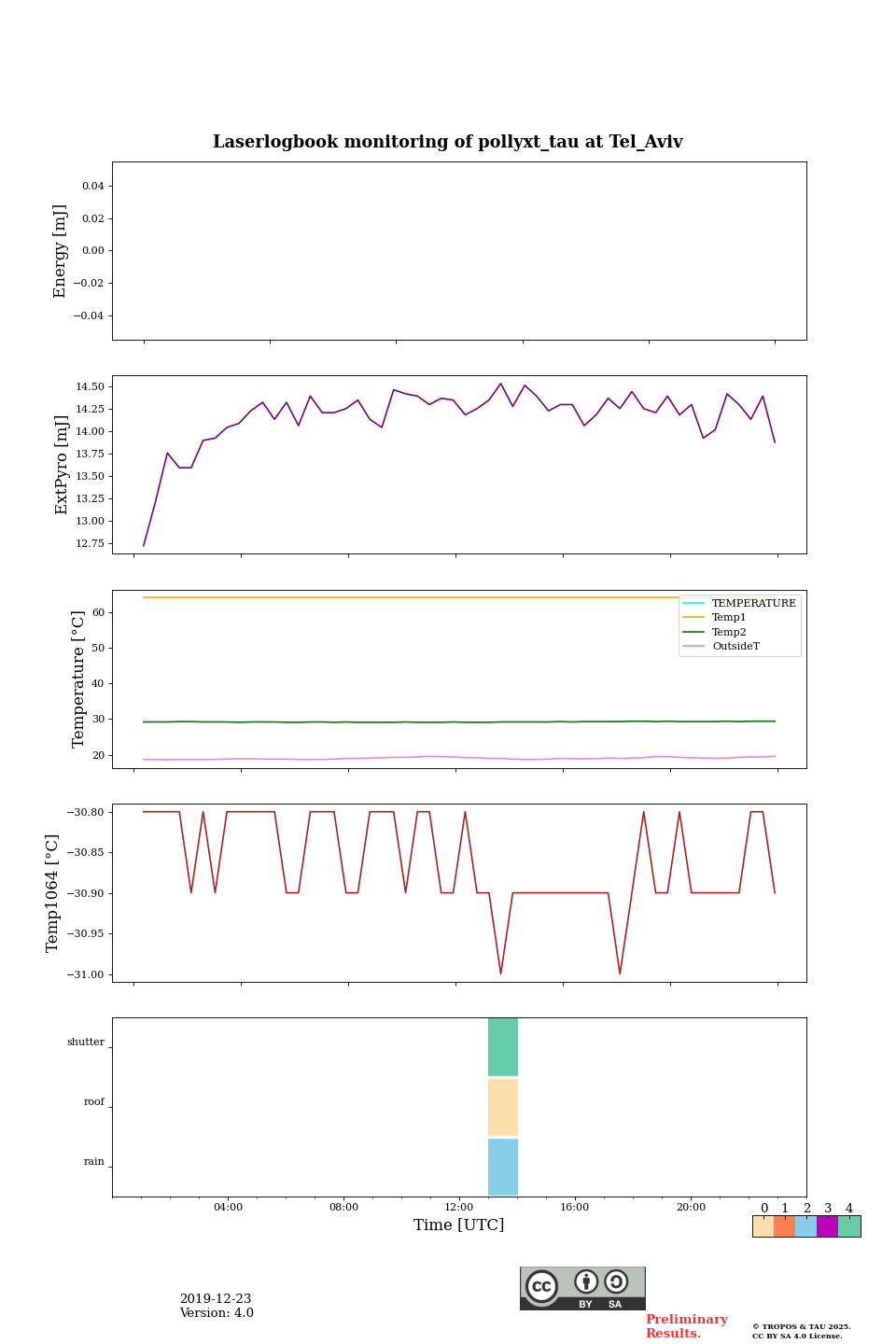
Task: Select the teal green swatch for status 4
Action: click(x=849, y=1226)
